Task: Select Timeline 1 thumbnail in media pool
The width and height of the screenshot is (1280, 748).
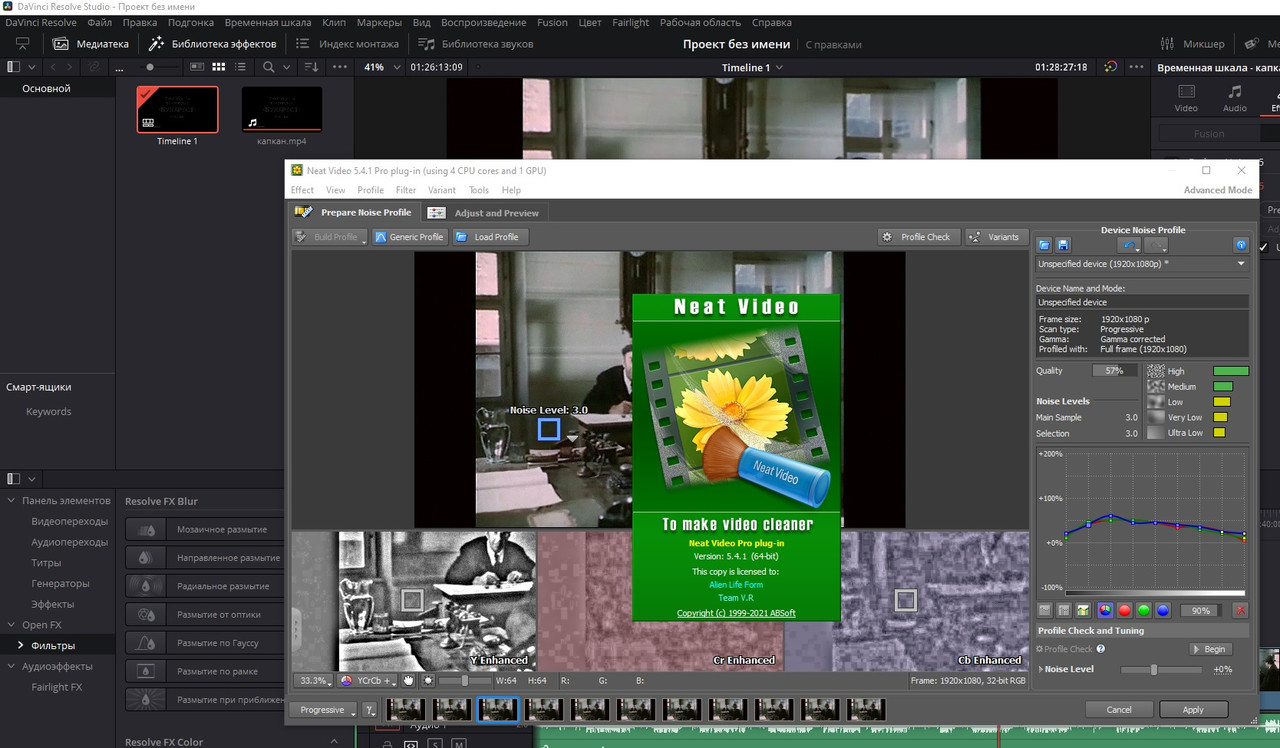Action: click(x=177, y=109)
